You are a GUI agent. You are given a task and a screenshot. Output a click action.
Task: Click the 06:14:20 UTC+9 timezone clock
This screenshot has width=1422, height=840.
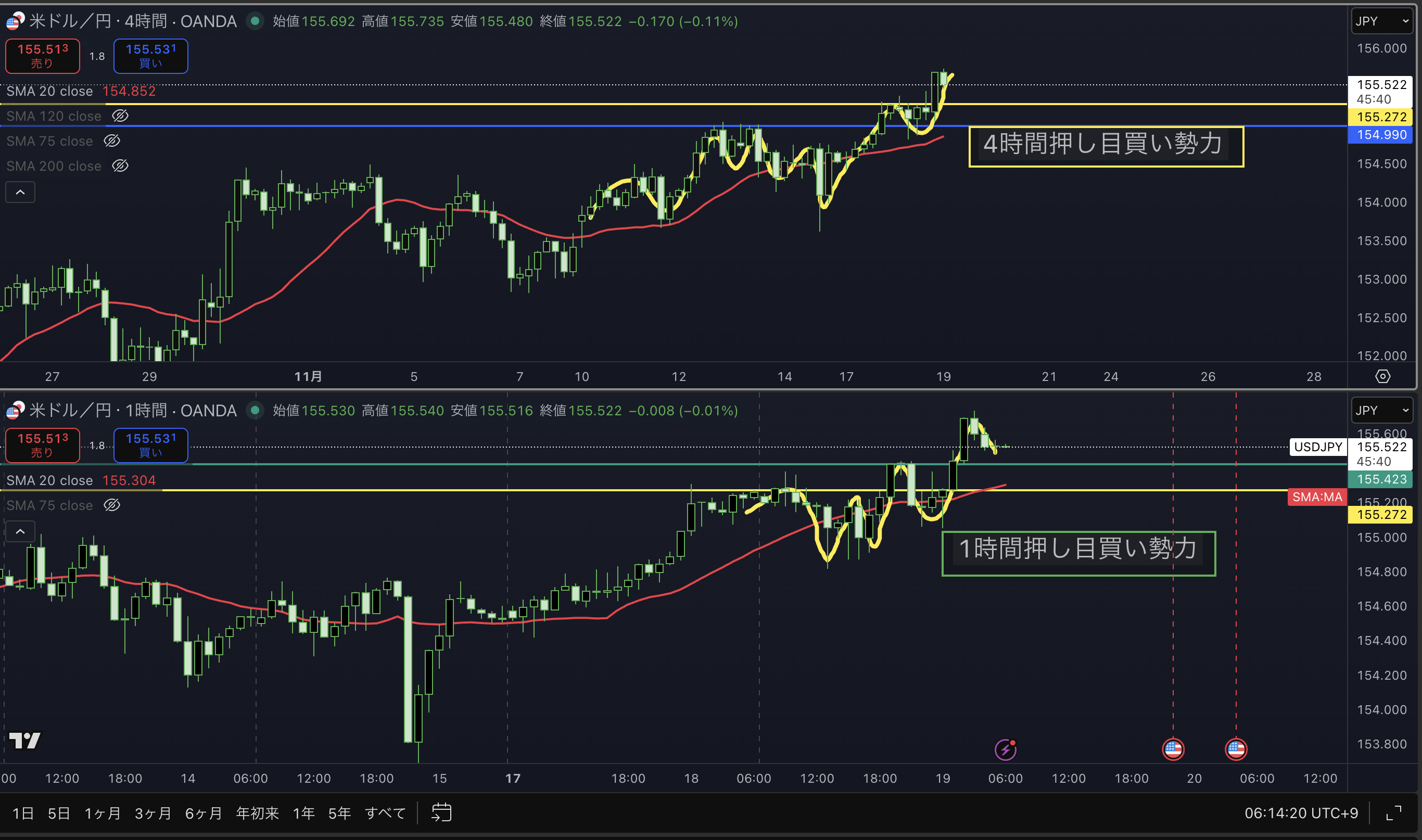(1301, 813)
